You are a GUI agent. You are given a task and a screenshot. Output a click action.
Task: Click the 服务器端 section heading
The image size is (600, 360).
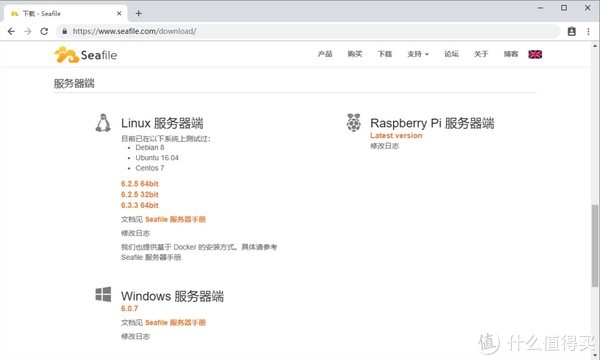(74, 83)
